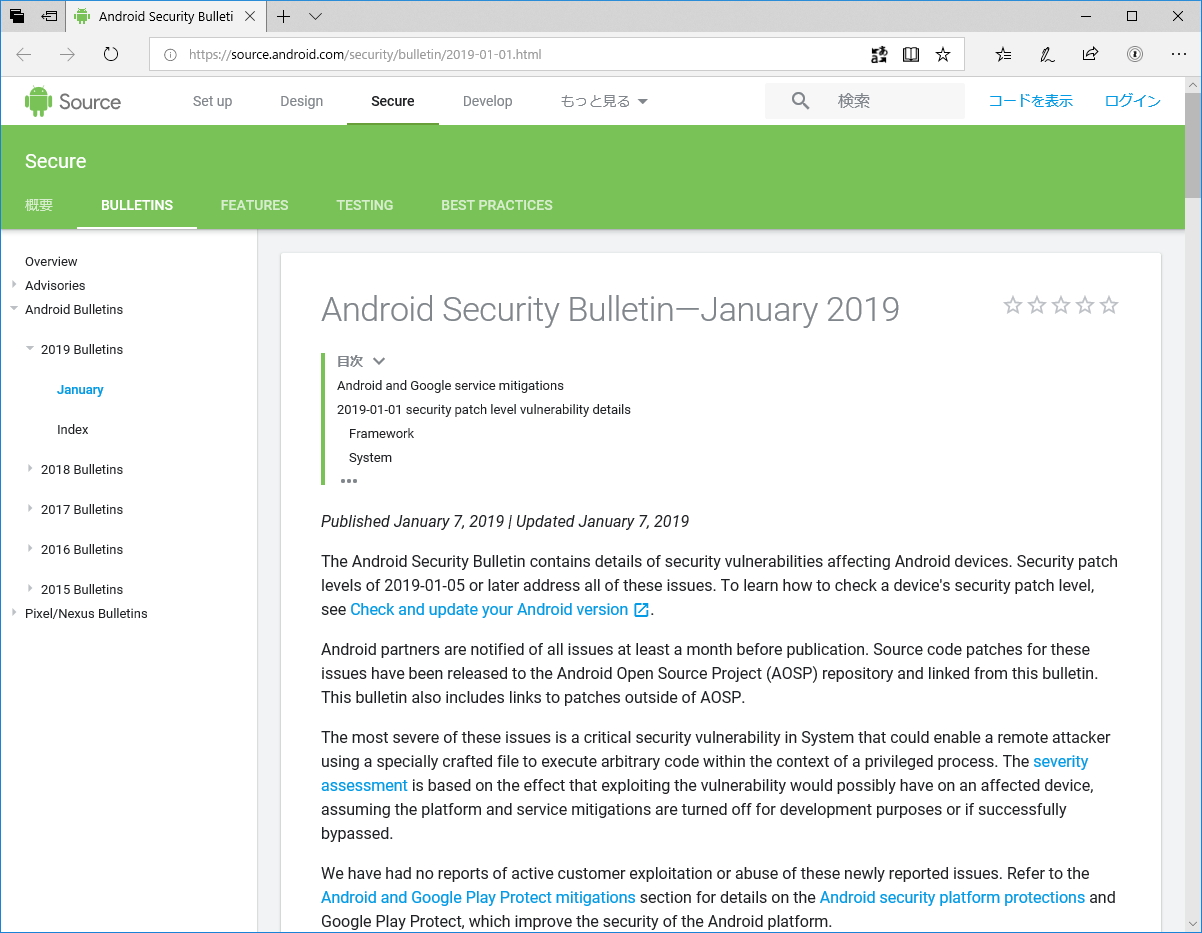Open the page translation tool

click(x=879, y=53)
